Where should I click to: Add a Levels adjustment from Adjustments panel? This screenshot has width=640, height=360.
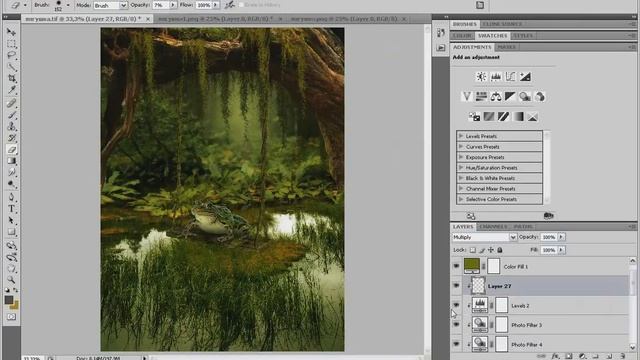[x=496, y=77]
